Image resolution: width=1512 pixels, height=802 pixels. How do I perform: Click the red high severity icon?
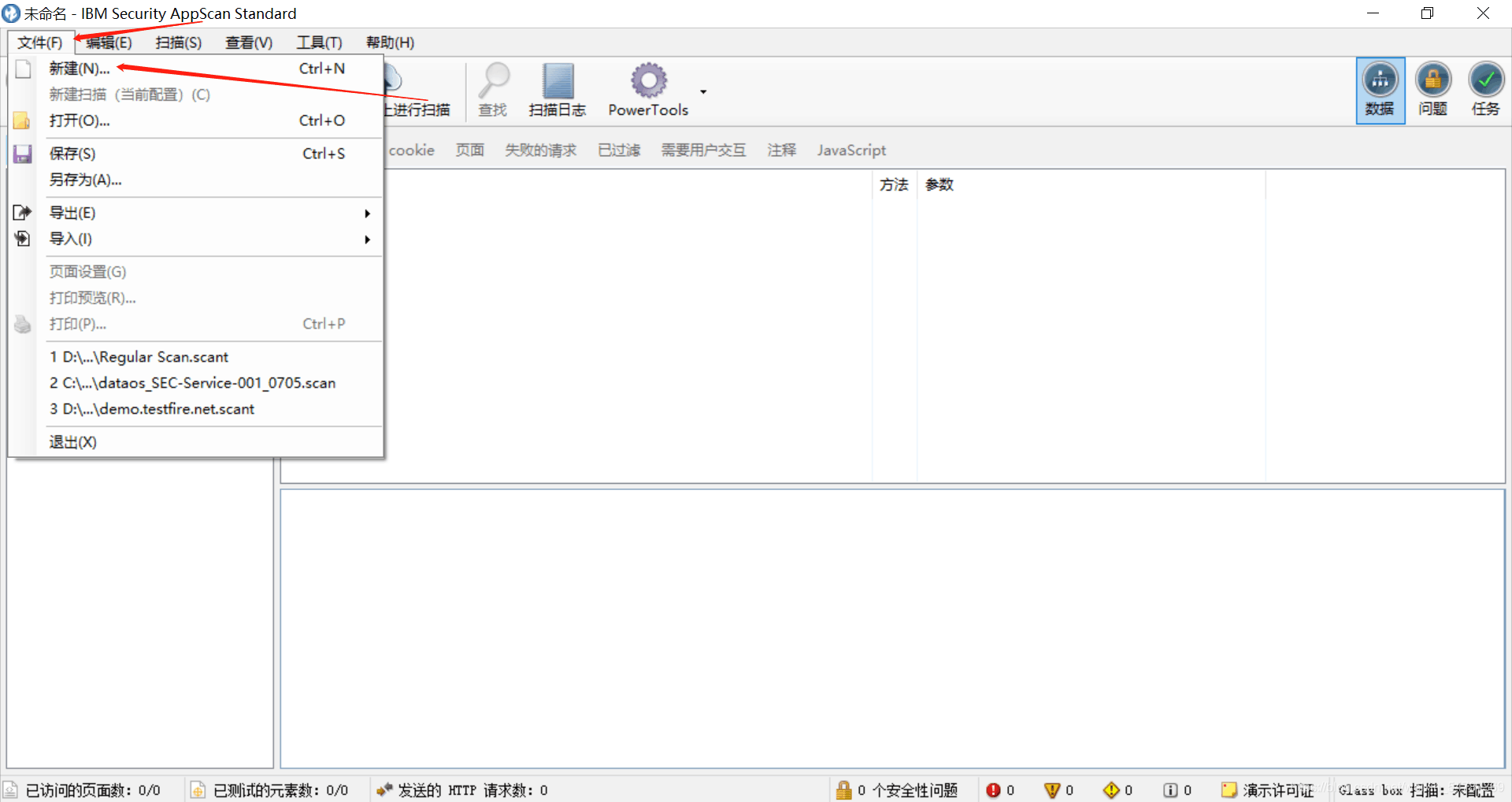click(993, 790)
